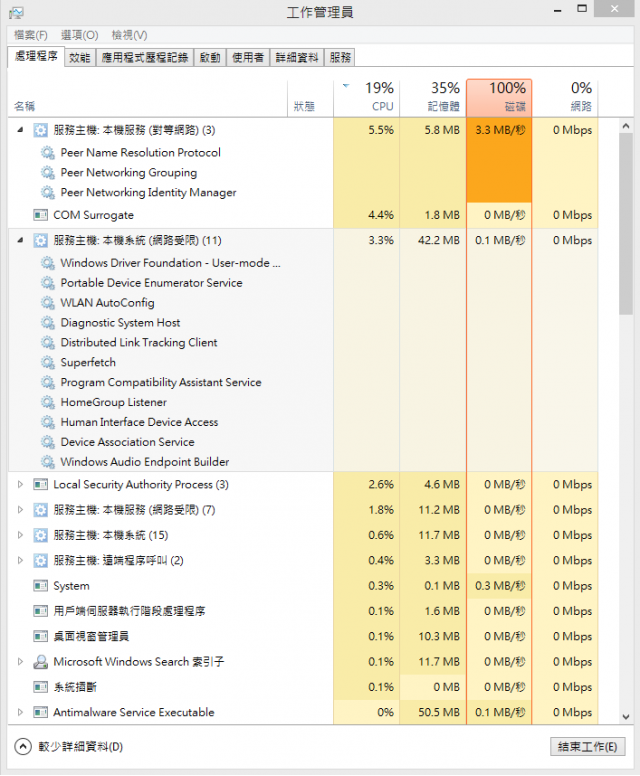Click the 系統插斷 process icon
Screen dimensions: 640x776
40,687
